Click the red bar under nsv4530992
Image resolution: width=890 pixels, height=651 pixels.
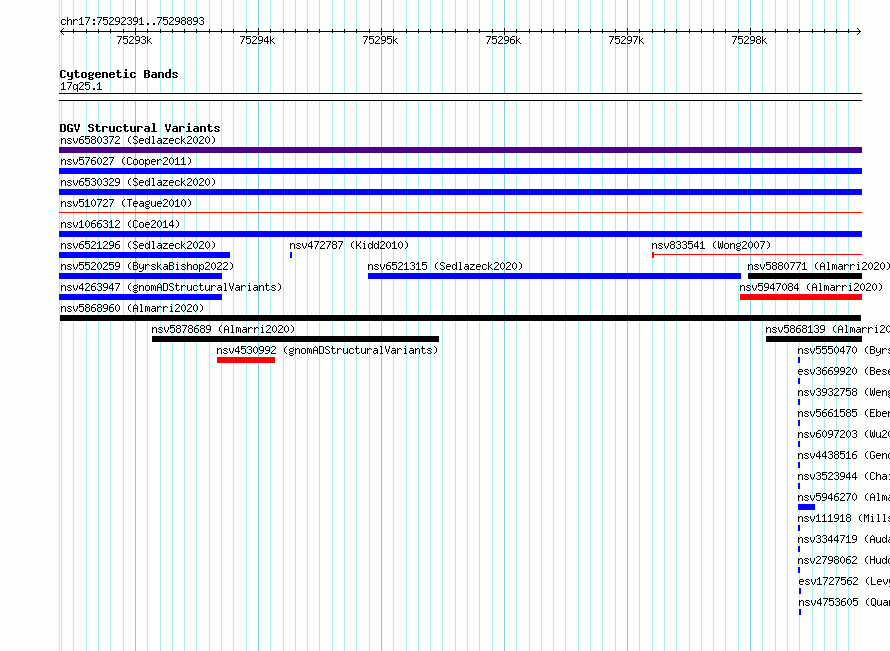pos(246,360)
